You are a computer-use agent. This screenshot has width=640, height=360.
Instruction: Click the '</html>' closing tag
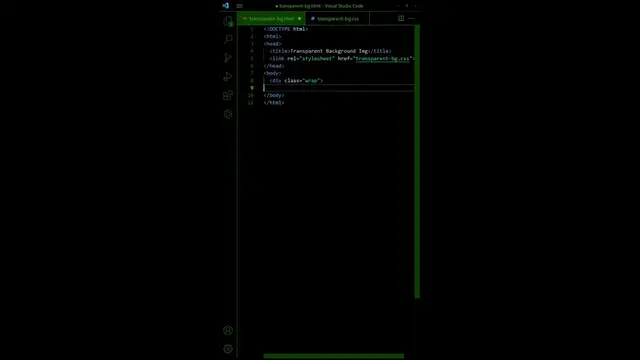[x=274, y=102]
